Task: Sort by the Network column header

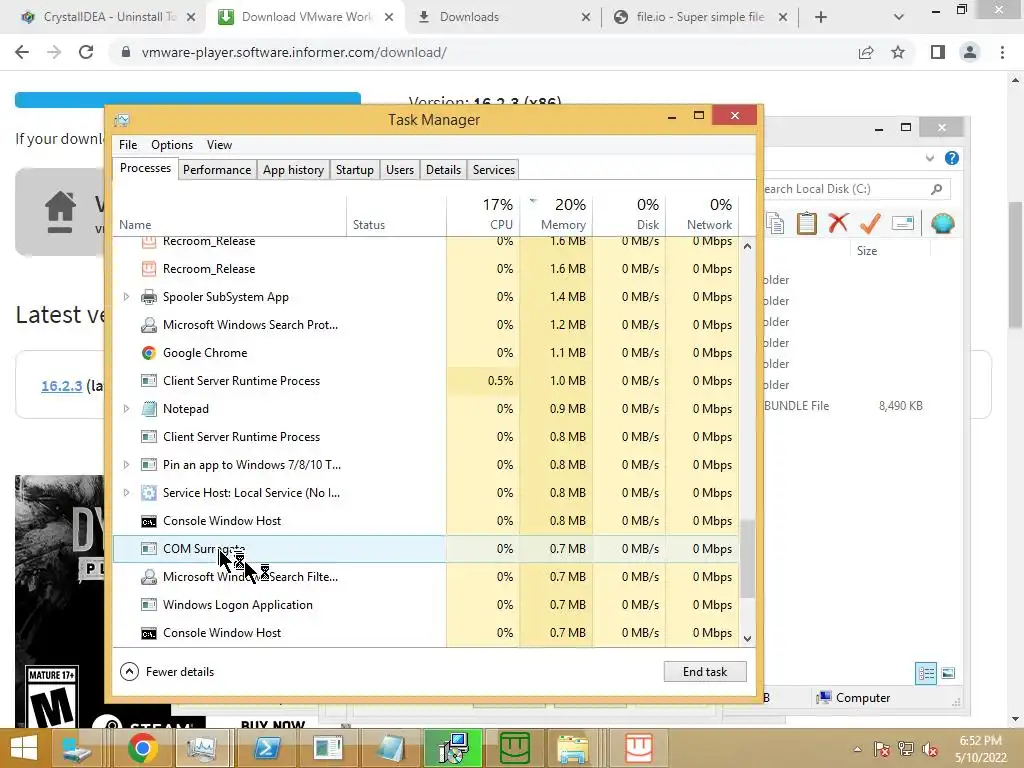Action: pyautogui.click(x=703, y=214)
